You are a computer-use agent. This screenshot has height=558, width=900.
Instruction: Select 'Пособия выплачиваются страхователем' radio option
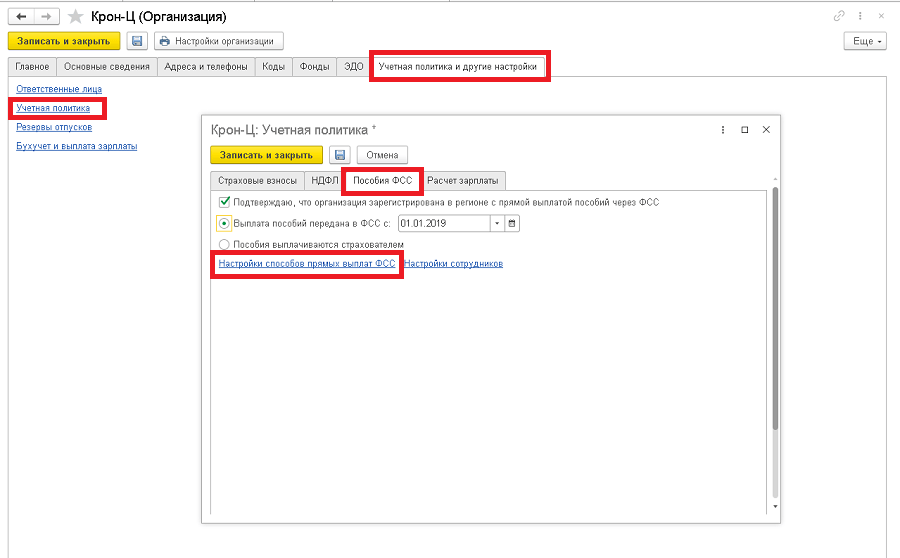click(x=224, y=244)
